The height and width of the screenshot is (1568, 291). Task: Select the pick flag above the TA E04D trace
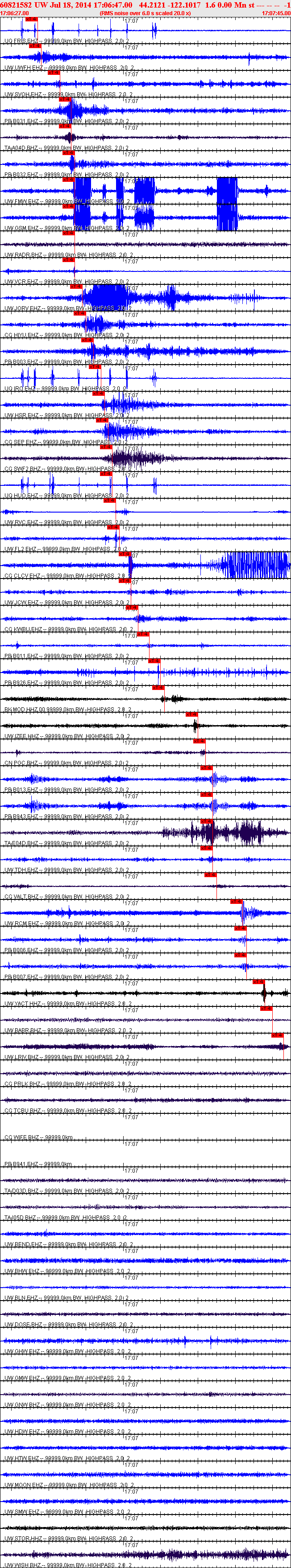point(206,821)
